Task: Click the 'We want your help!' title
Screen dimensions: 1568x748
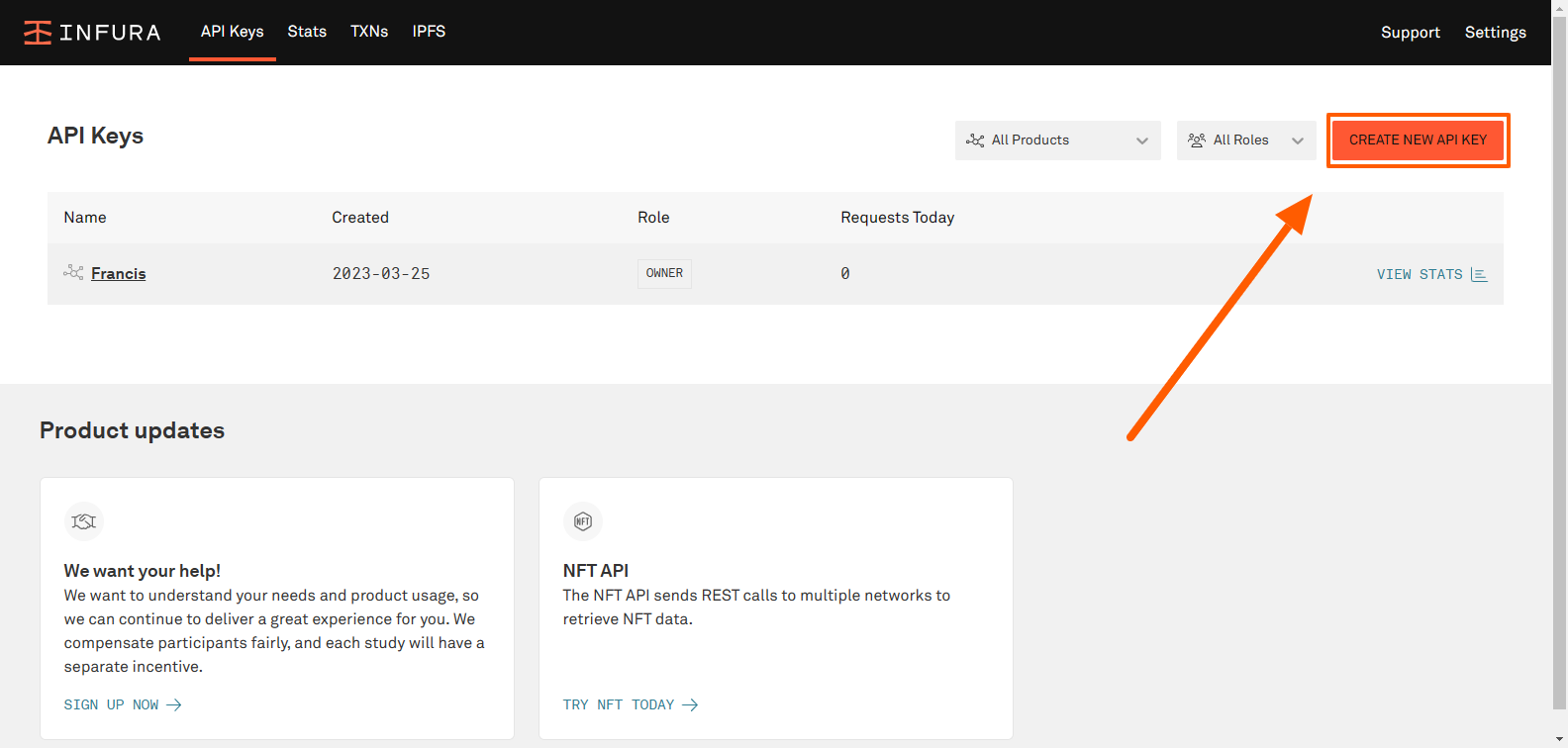Action: tap(143, 571)
